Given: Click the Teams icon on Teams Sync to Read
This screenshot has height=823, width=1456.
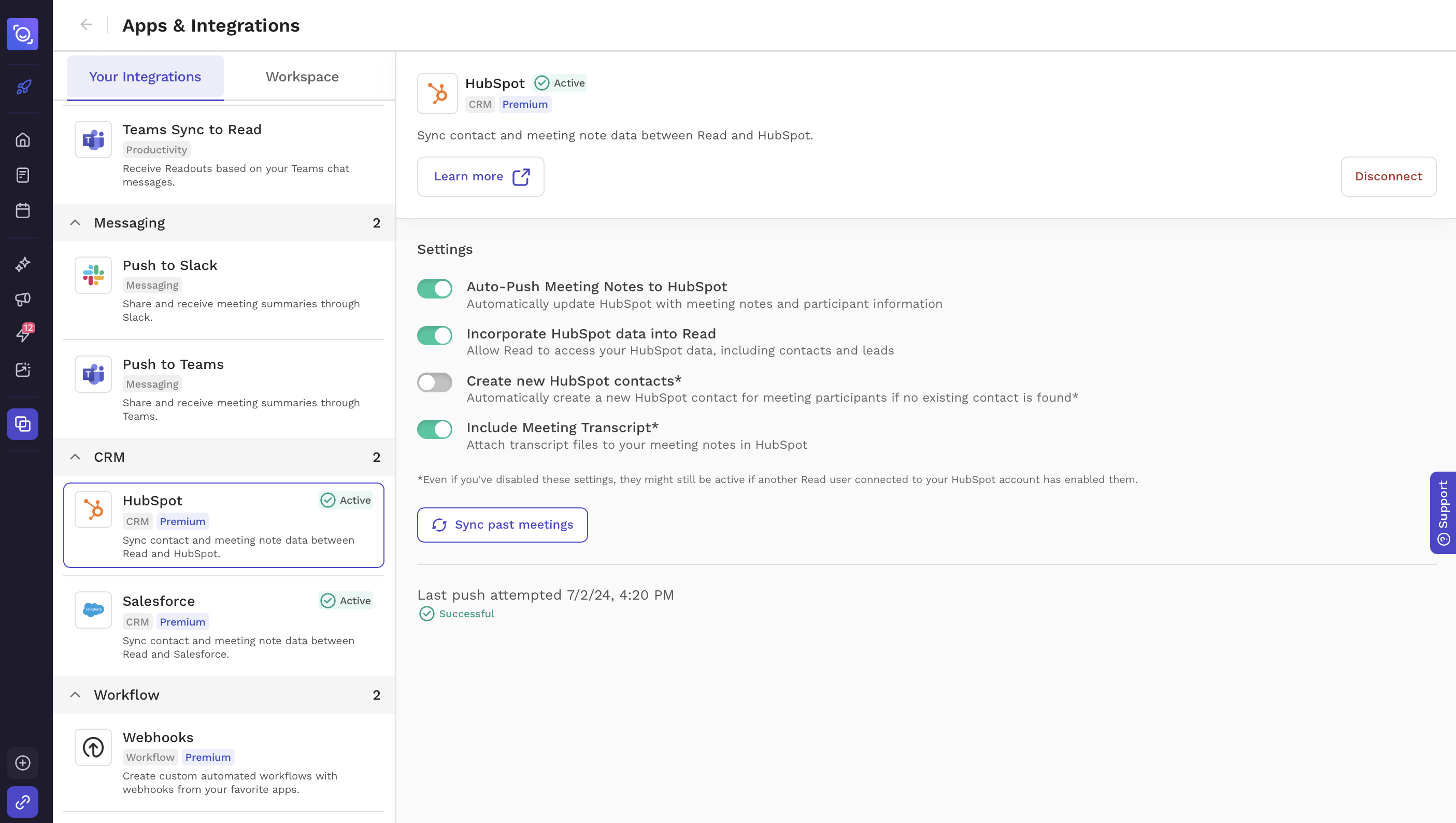Looking at the screenshot, I should tap(93, 139).
